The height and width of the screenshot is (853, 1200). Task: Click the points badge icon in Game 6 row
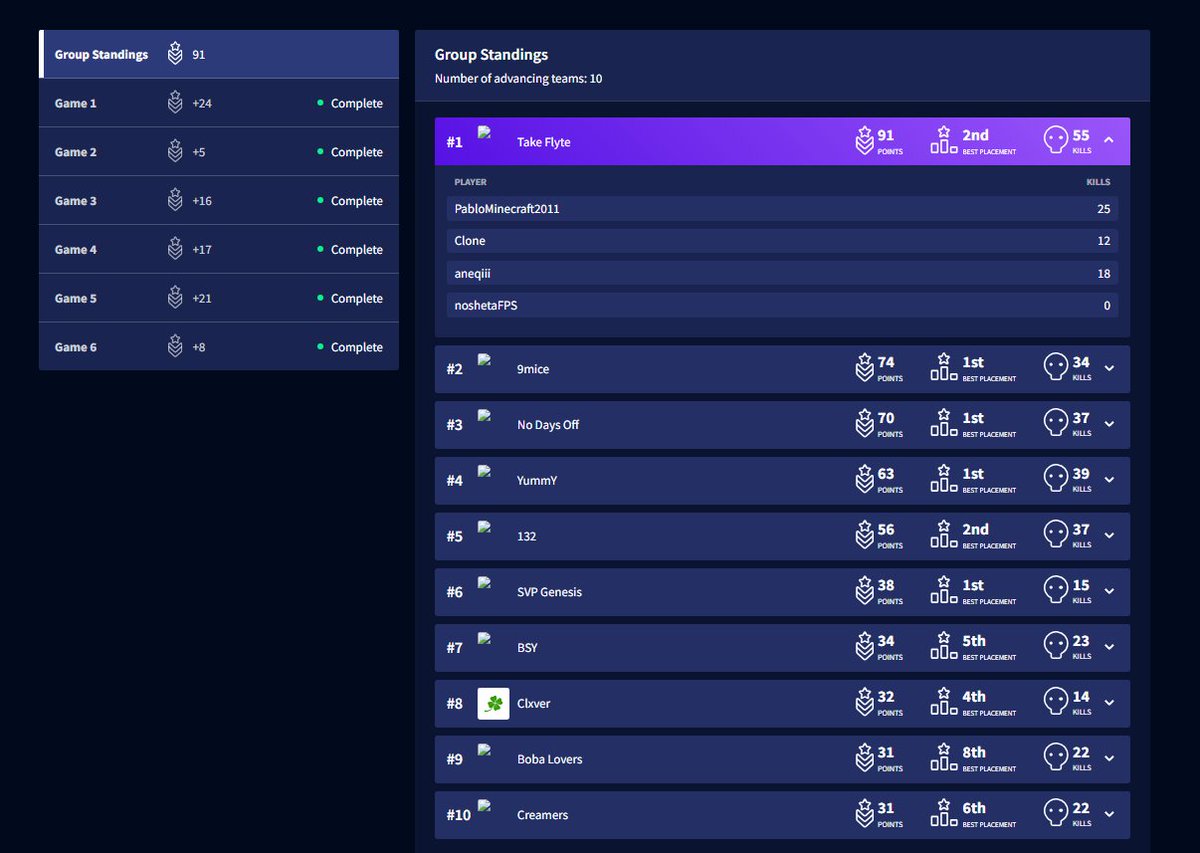click(x=175, y=347)
